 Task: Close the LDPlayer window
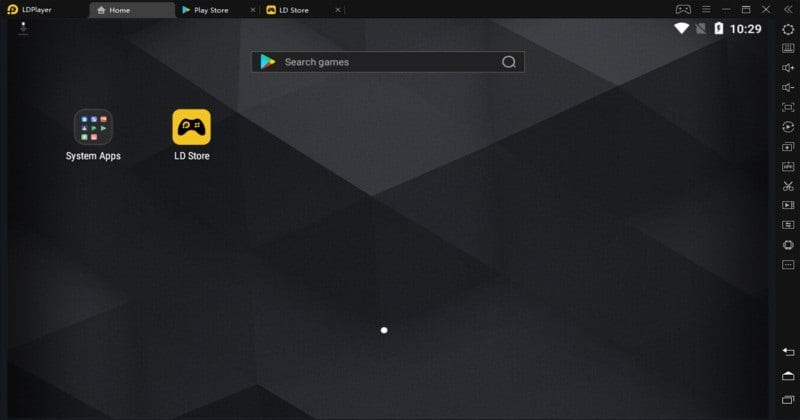[x=766, y=9]
